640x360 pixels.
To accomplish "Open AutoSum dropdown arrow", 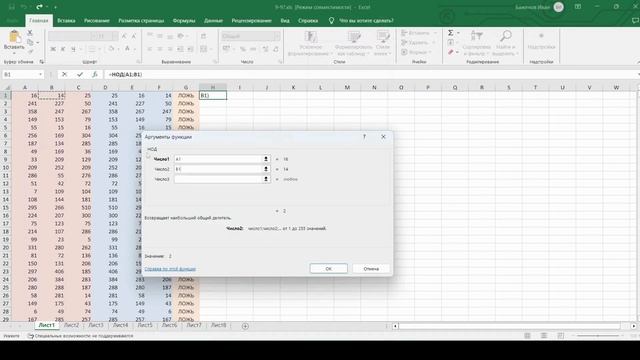I will (458, 33).
